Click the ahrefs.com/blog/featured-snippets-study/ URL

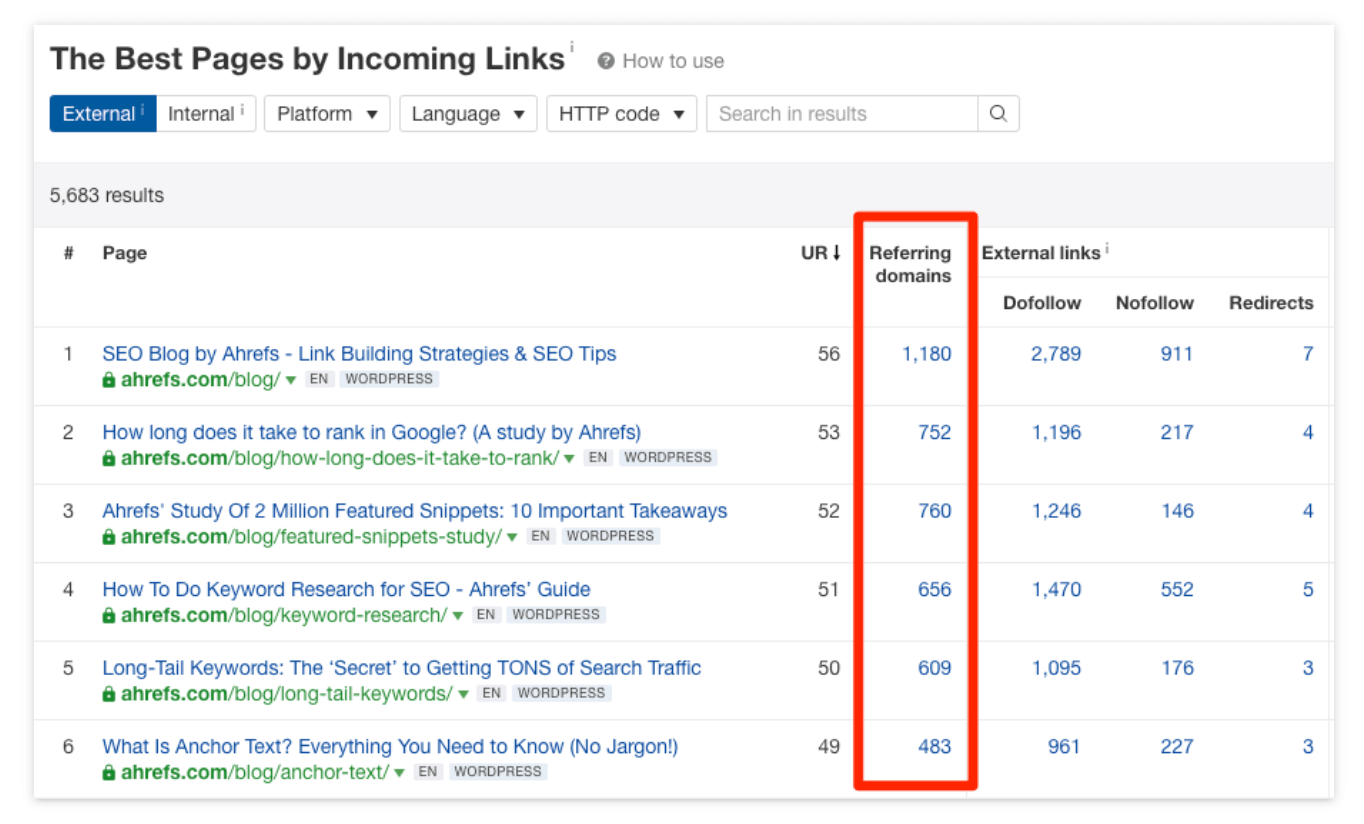(x=311, y=537)
